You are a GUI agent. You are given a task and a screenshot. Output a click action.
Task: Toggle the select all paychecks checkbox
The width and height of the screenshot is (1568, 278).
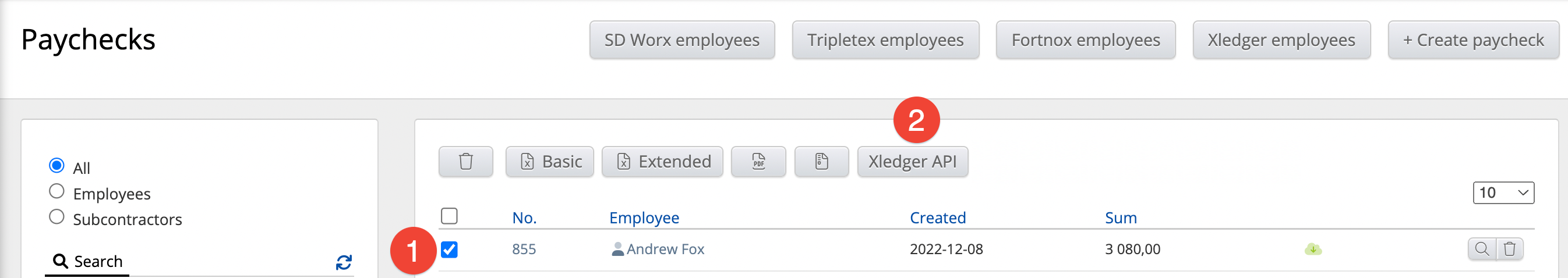pyautogui.click(x=449, y=216)
